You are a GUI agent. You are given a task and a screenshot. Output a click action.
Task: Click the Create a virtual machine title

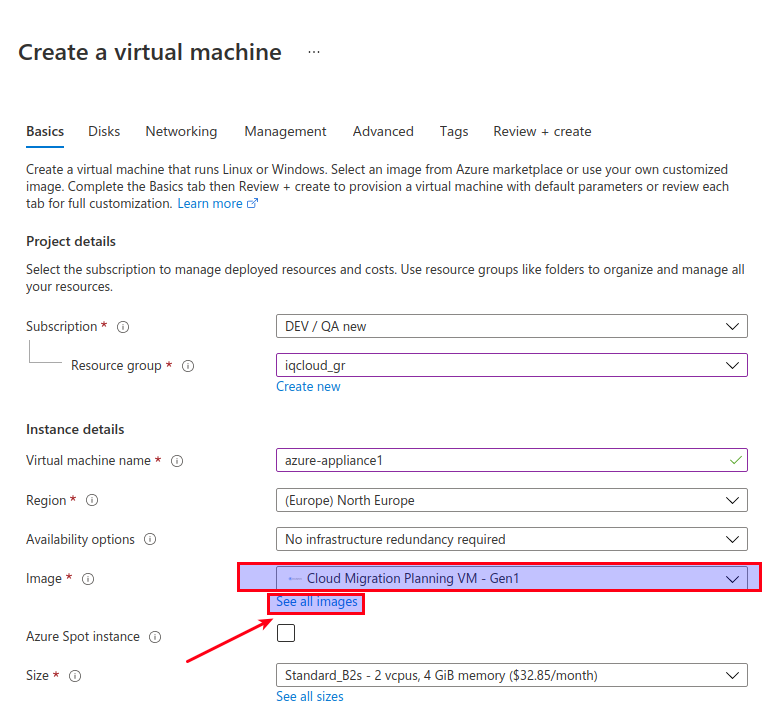150,52
